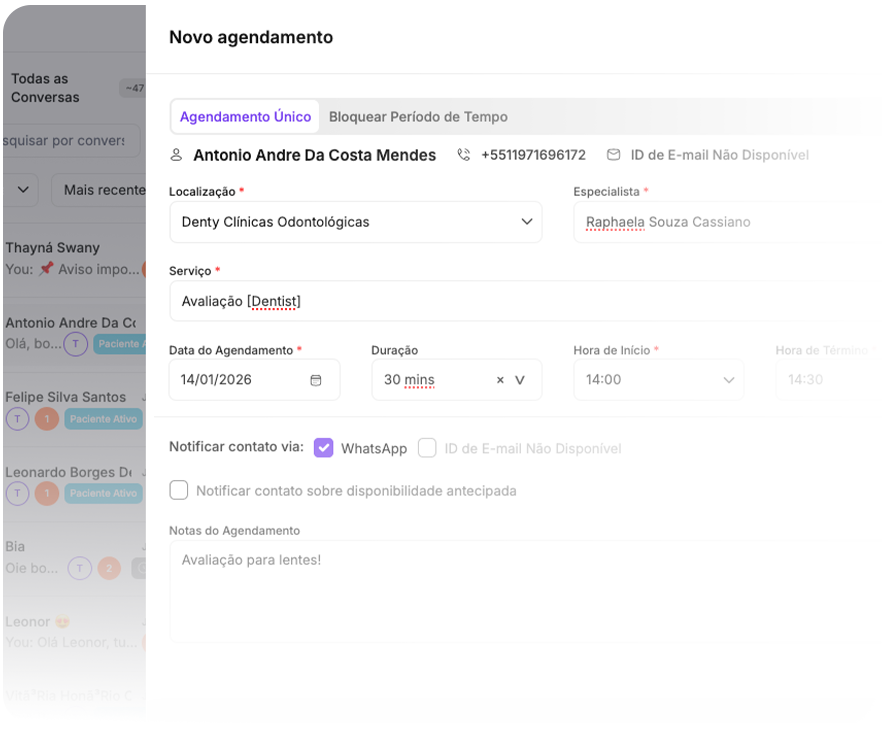The image size is (886, 729).
Task: Click the phone icon beside contact number
Action: 464,155
